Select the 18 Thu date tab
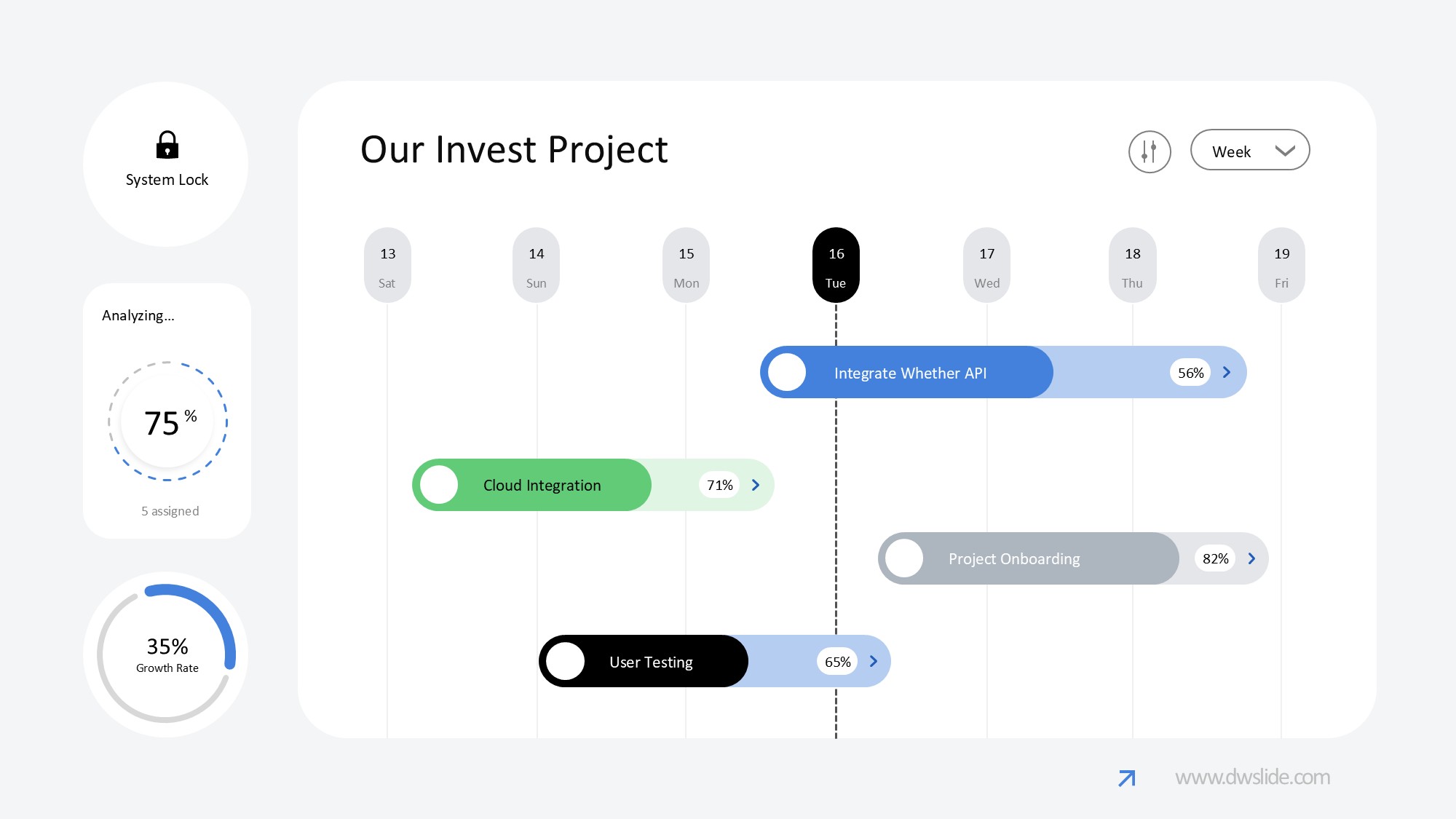The width and height of the screenshot is (1456, 819). pyautogui.click(x=1132, y=266)
